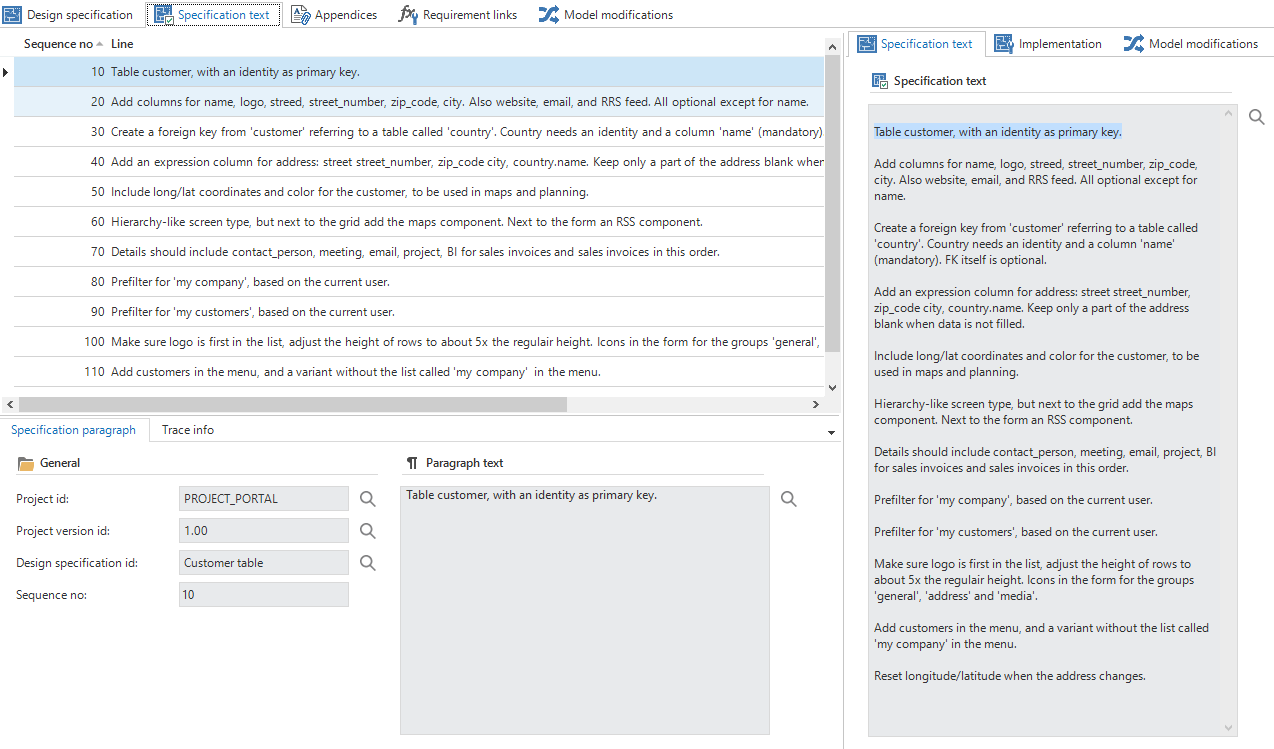1274x749 pixels.
Task: Click the Sequence no input field
Action: [x=264, y=595]
